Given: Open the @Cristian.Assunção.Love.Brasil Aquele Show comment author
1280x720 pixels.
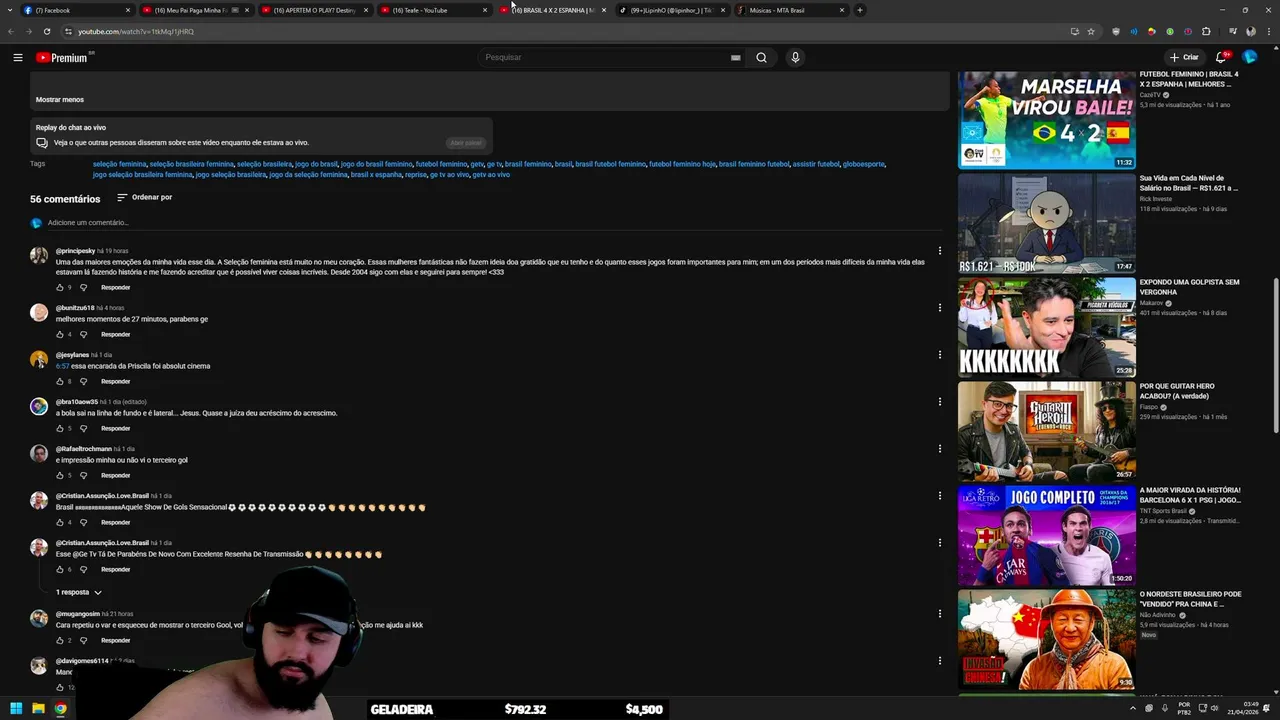Looking at the screenshot, I should click(102, 496).
